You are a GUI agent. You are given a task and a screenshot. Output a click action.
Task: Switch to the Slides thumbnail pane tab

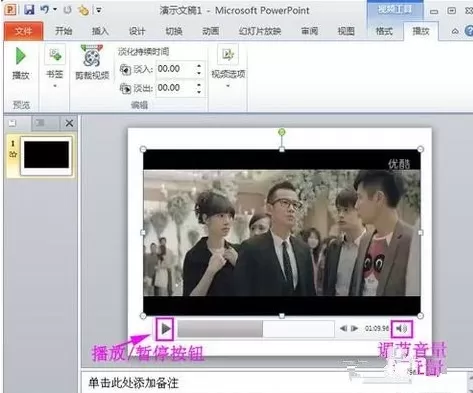(x=13, y=123)
